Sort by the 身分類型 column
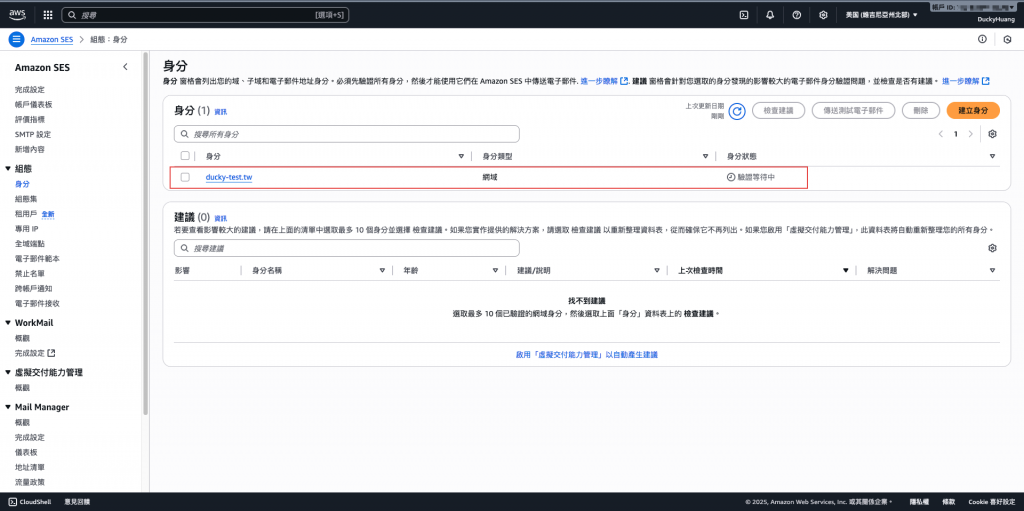The height and width of the screenshot is (511, 1024). point(705,156)
